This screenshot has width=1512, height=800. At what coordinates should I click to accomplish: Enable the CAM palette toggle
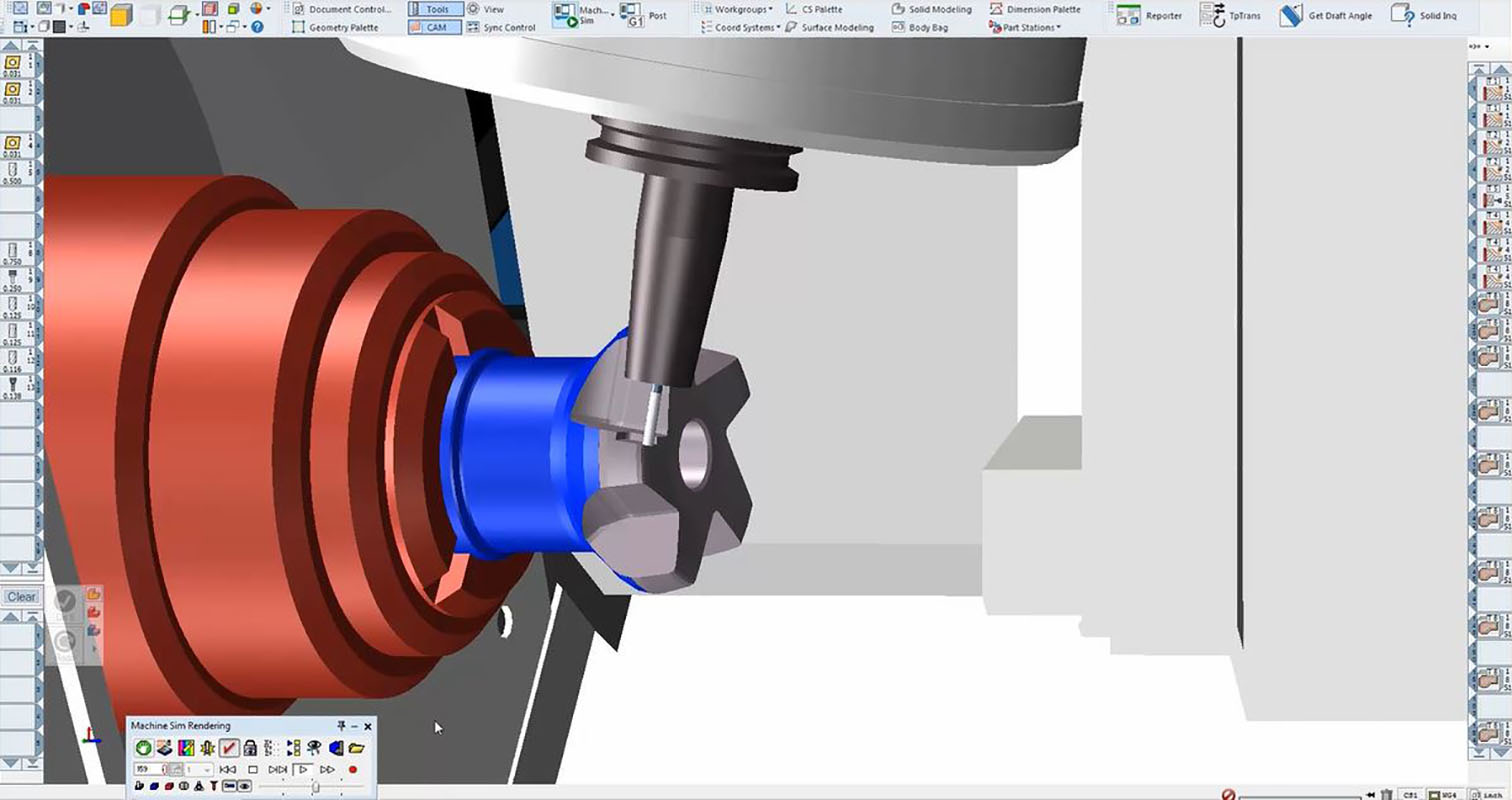click(x=435, y=27)
